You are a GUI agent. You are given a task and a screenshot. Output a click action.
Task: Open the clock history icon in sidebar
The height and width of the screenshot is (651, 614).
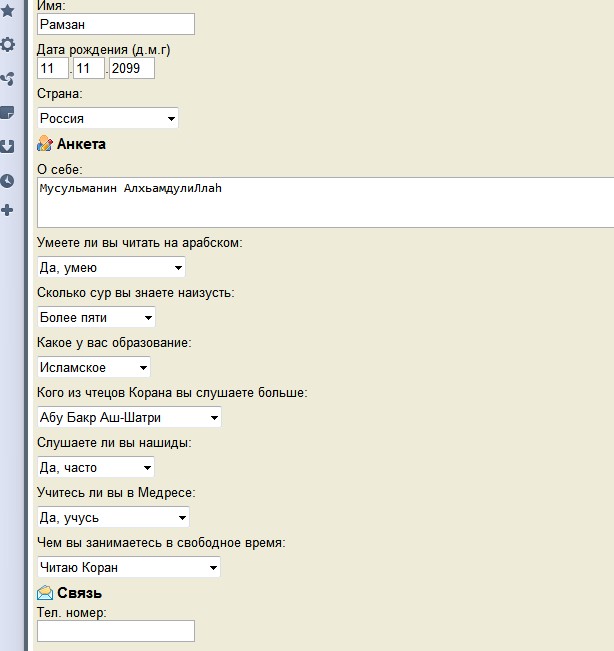7,181
